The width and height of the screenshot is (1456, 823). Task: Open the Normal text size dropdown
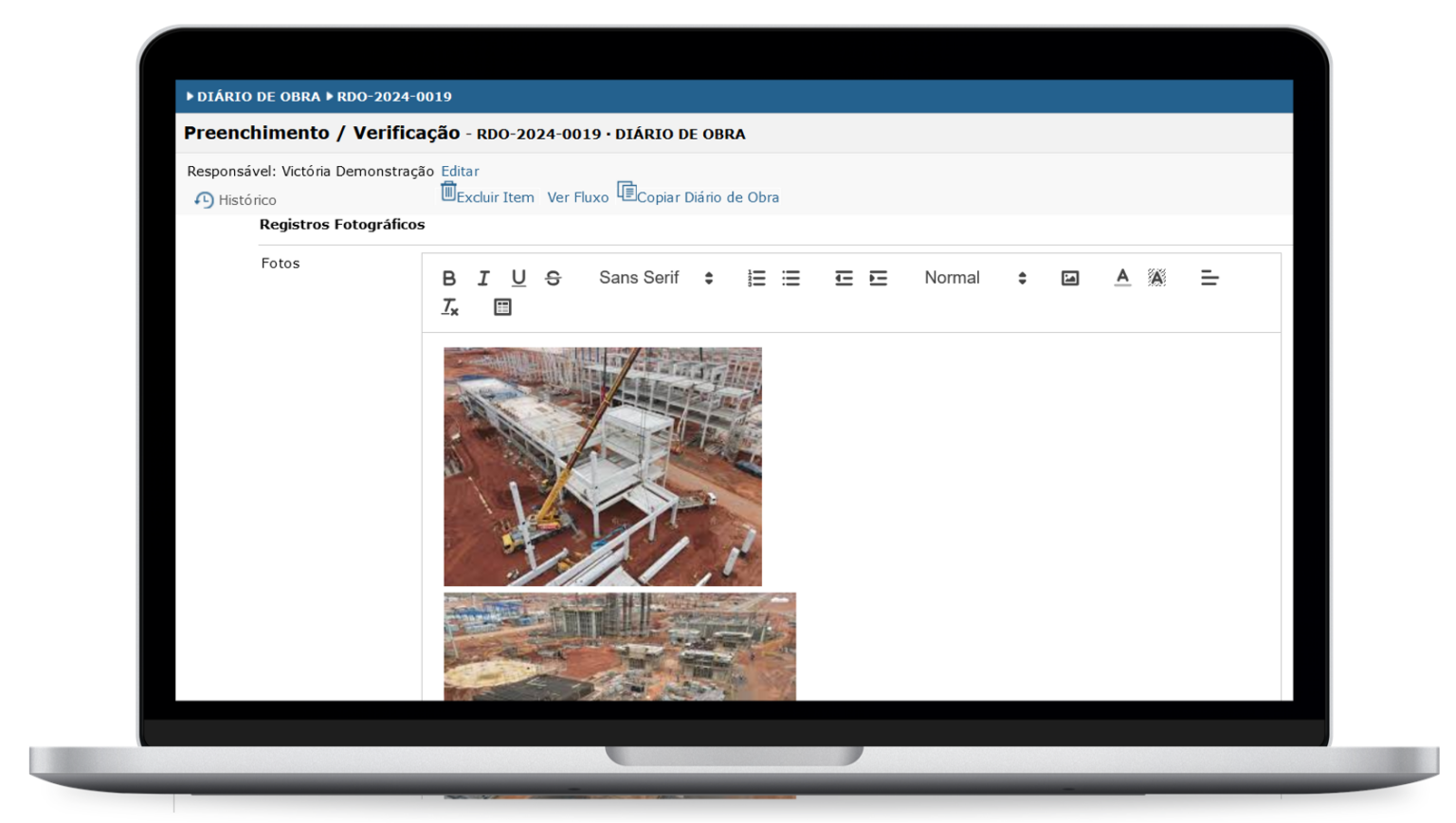974,278
